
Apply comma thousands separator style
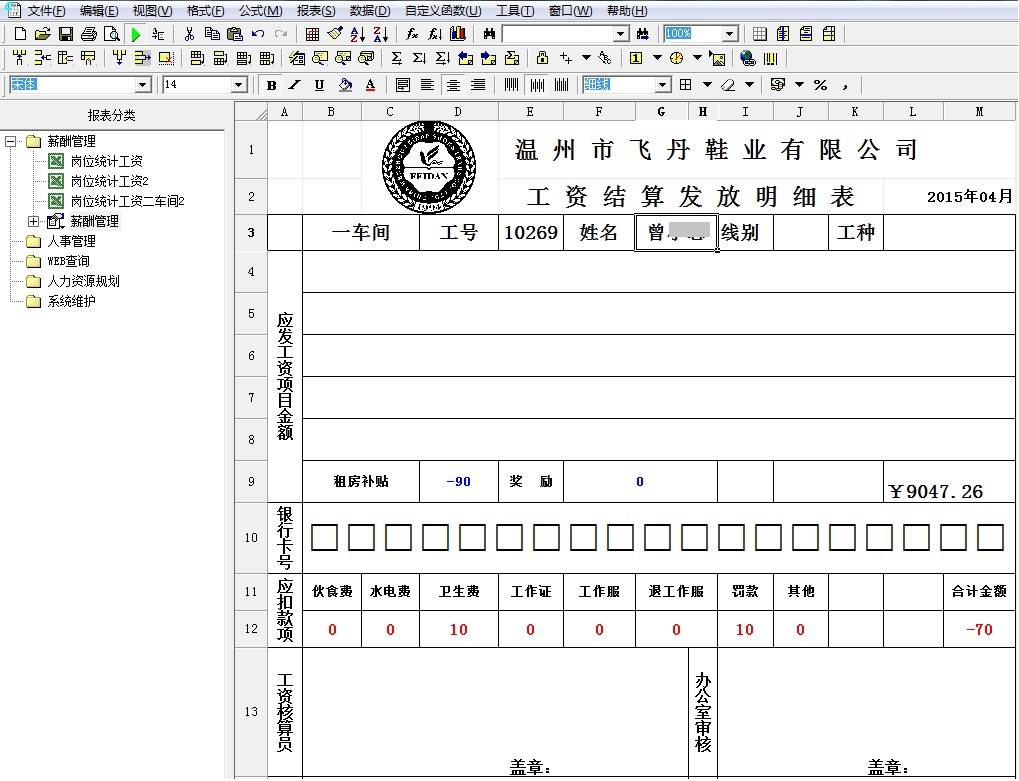(x=845, y=85)
